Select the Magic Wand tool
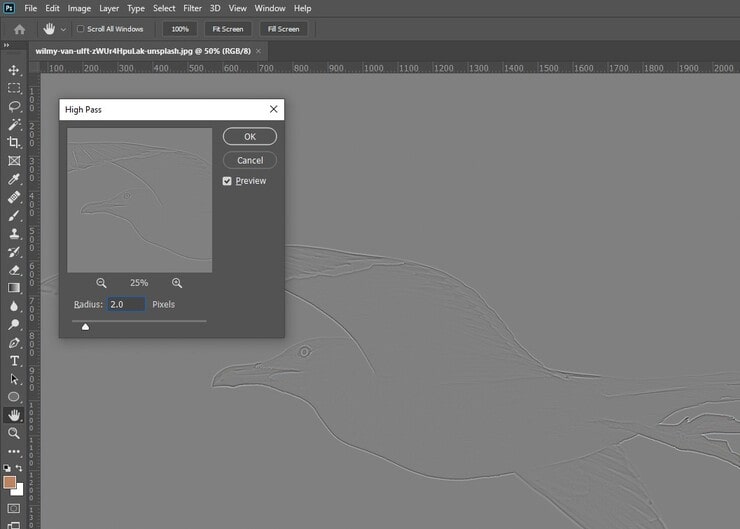Screen dimensions: 740x529 coord(14,125)
